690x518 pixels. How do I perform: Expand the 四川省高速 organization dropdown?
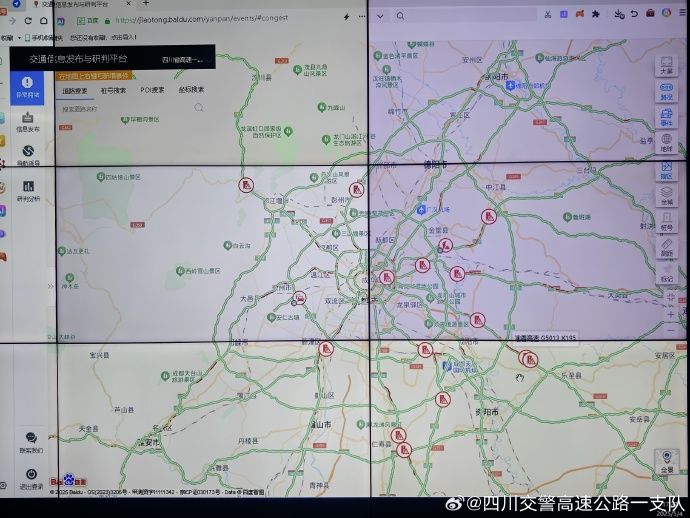pos(182,59)
